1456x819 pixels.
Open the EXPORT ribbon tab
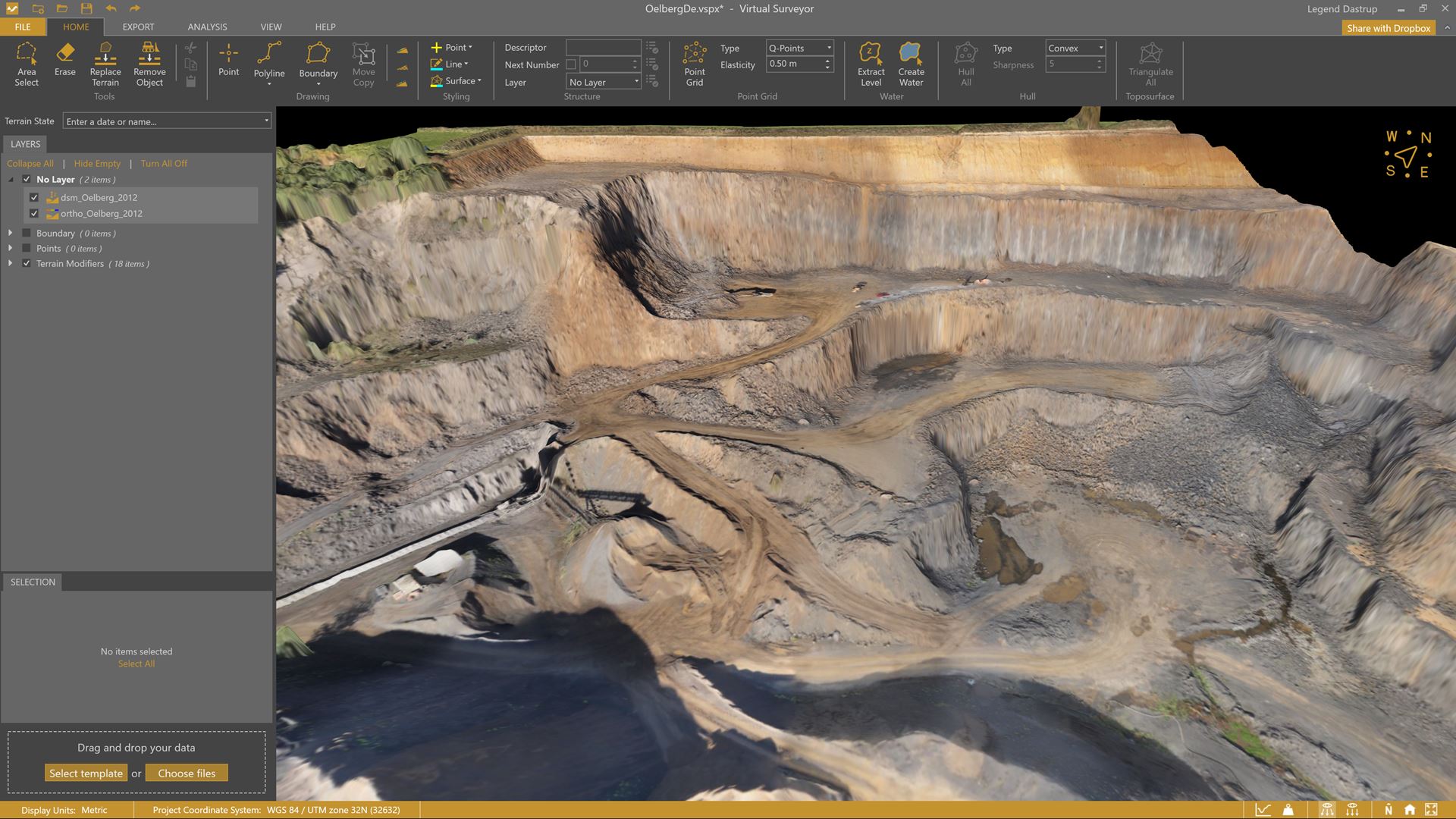coord(138,27)
